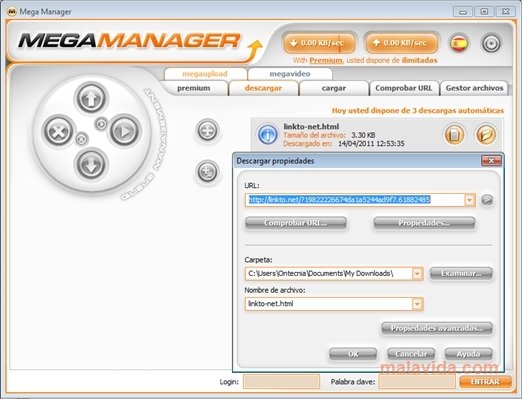The height and width of the screenshot is (399, 522).
Task: Open the premium tab
Action: (x=194, y=88)
